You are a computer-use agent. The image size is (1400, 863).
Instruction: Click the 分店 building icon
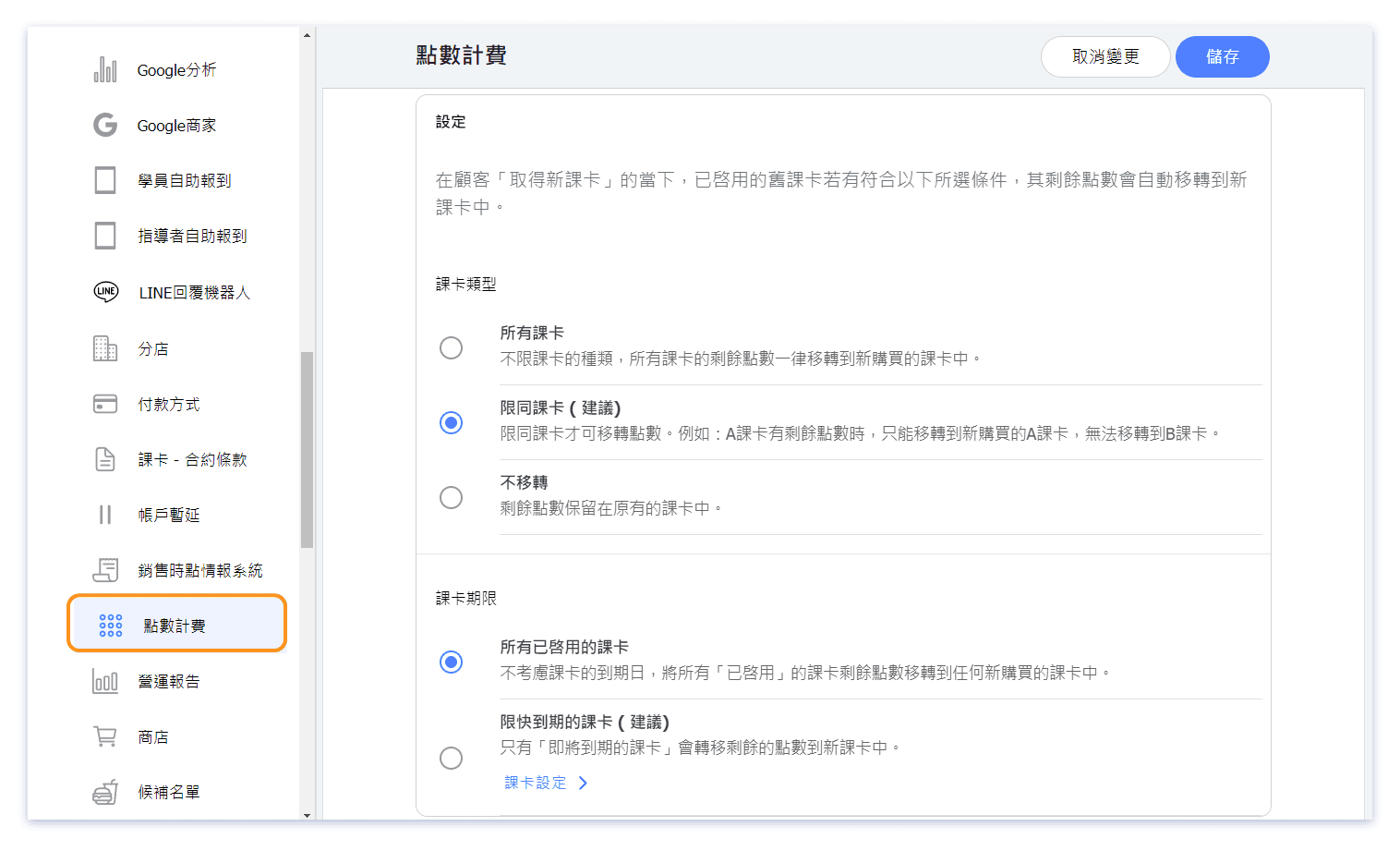pyautogui.click(x=105, y=348)
